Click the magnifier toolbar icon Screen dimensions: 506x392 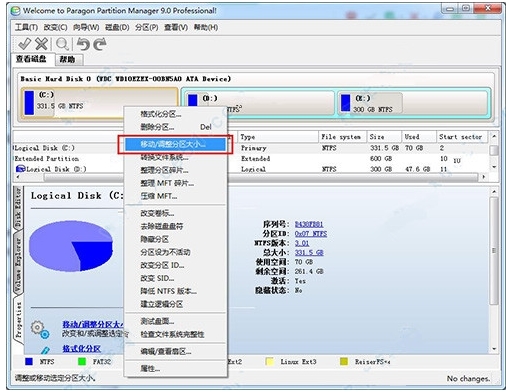[62, 44]
